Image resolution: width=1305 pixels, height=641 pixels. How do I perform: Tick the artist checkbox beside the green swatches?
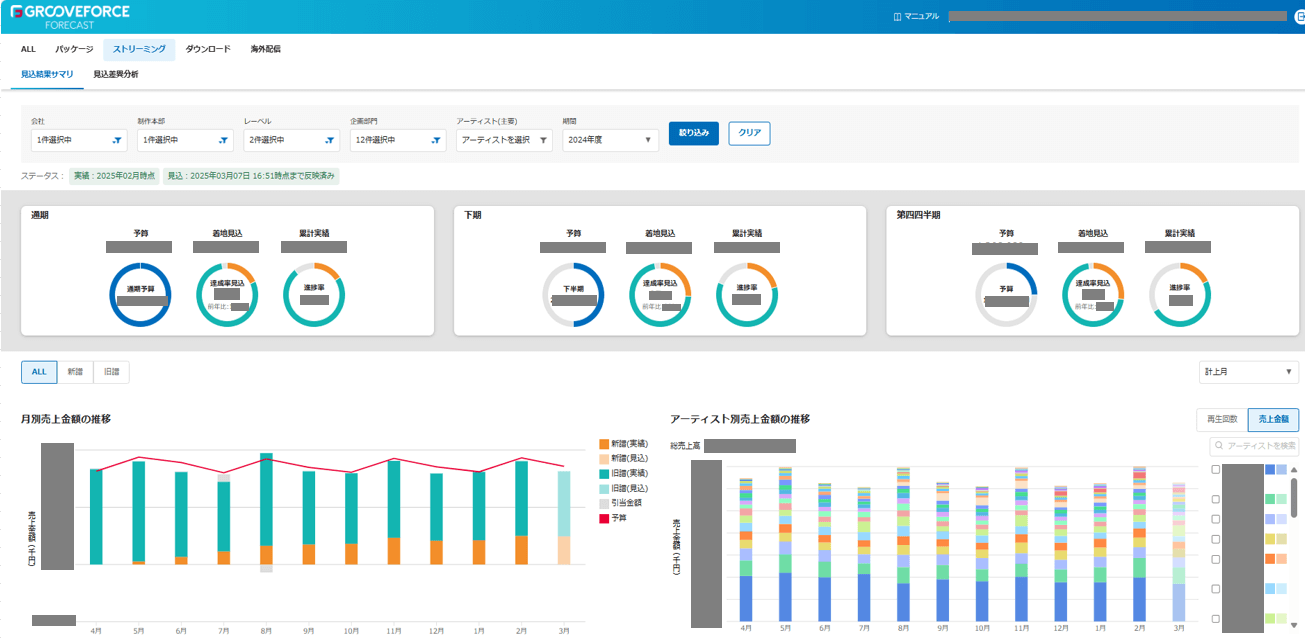[1215, 499]
